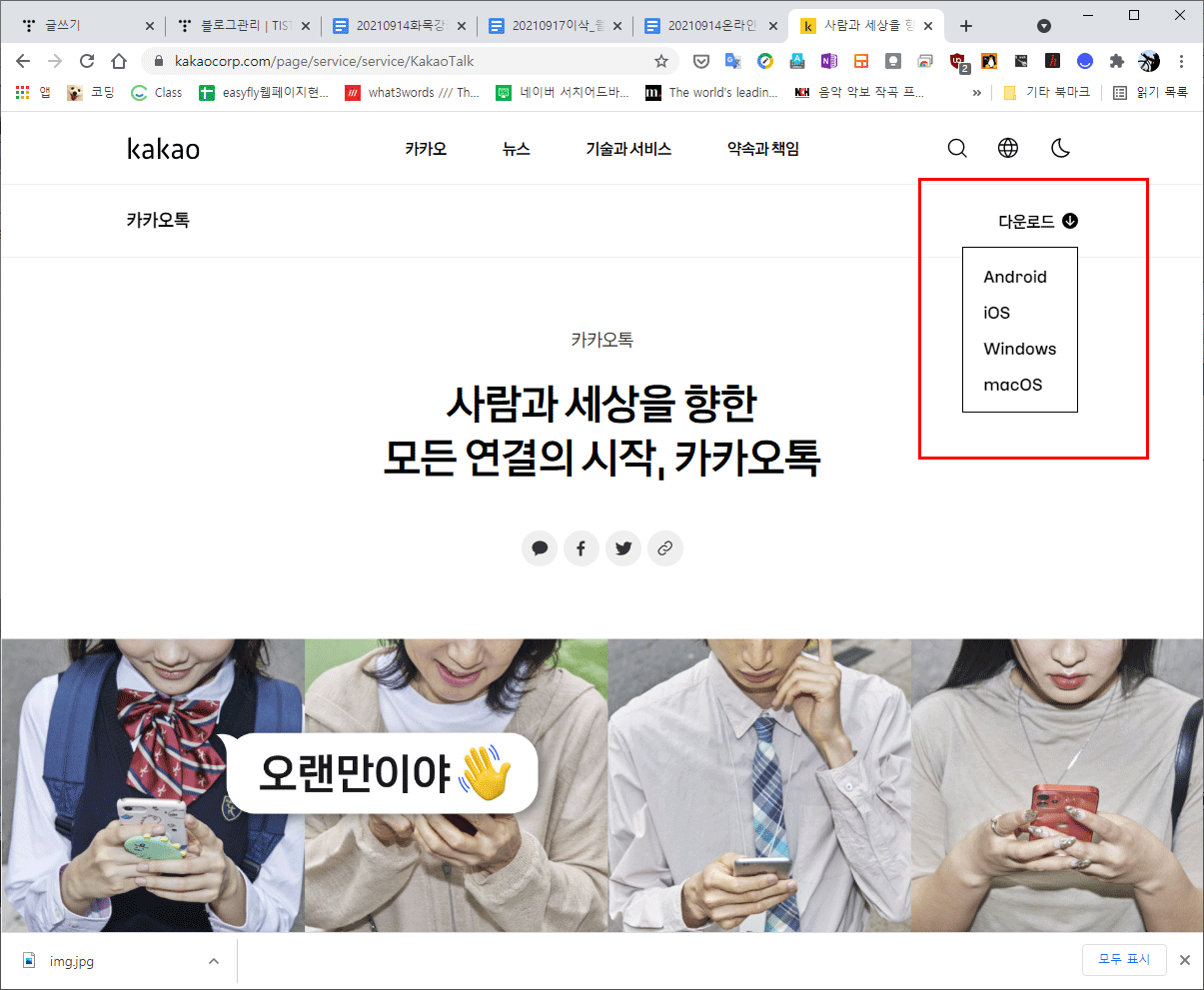Reload the page

pyautogui.click(x=87, y=61)
